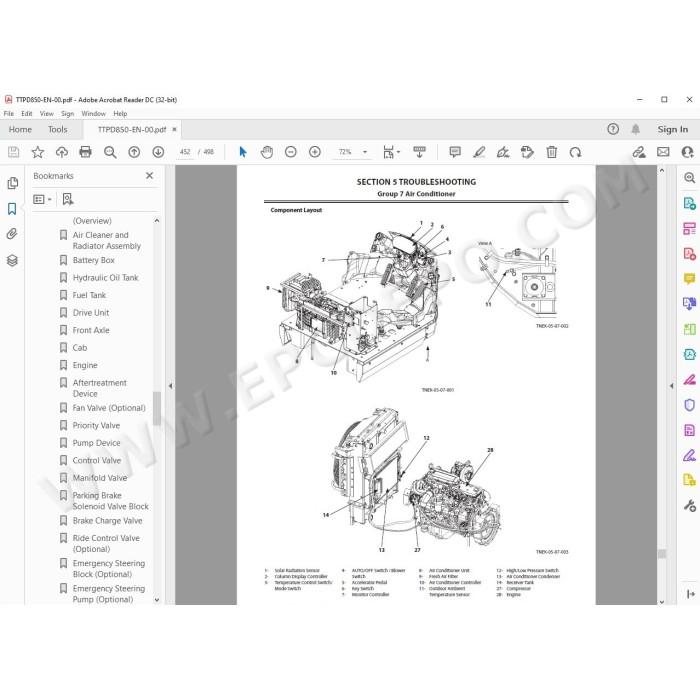Open the Window menu
Image resolution: width=700 pixels, height=700 pixels.
coord(93,114)
